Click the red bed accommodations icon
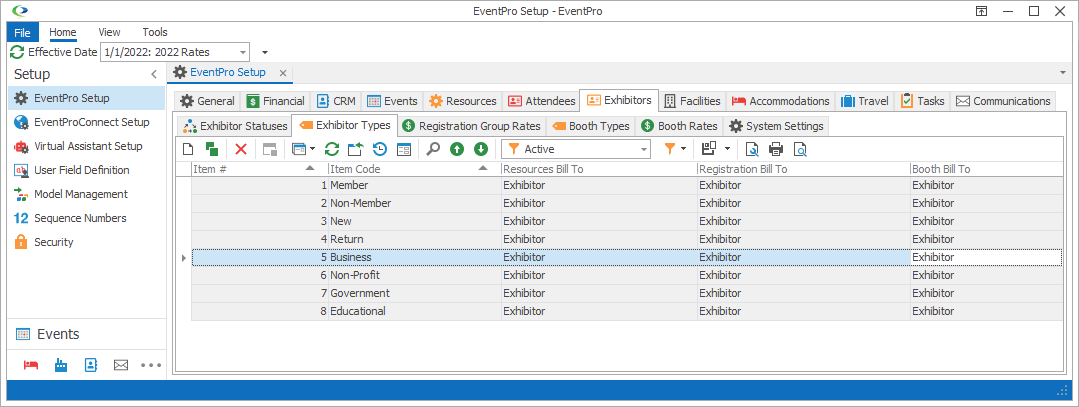Screen dimensions: 1079x407 click(x=31, y=365)
